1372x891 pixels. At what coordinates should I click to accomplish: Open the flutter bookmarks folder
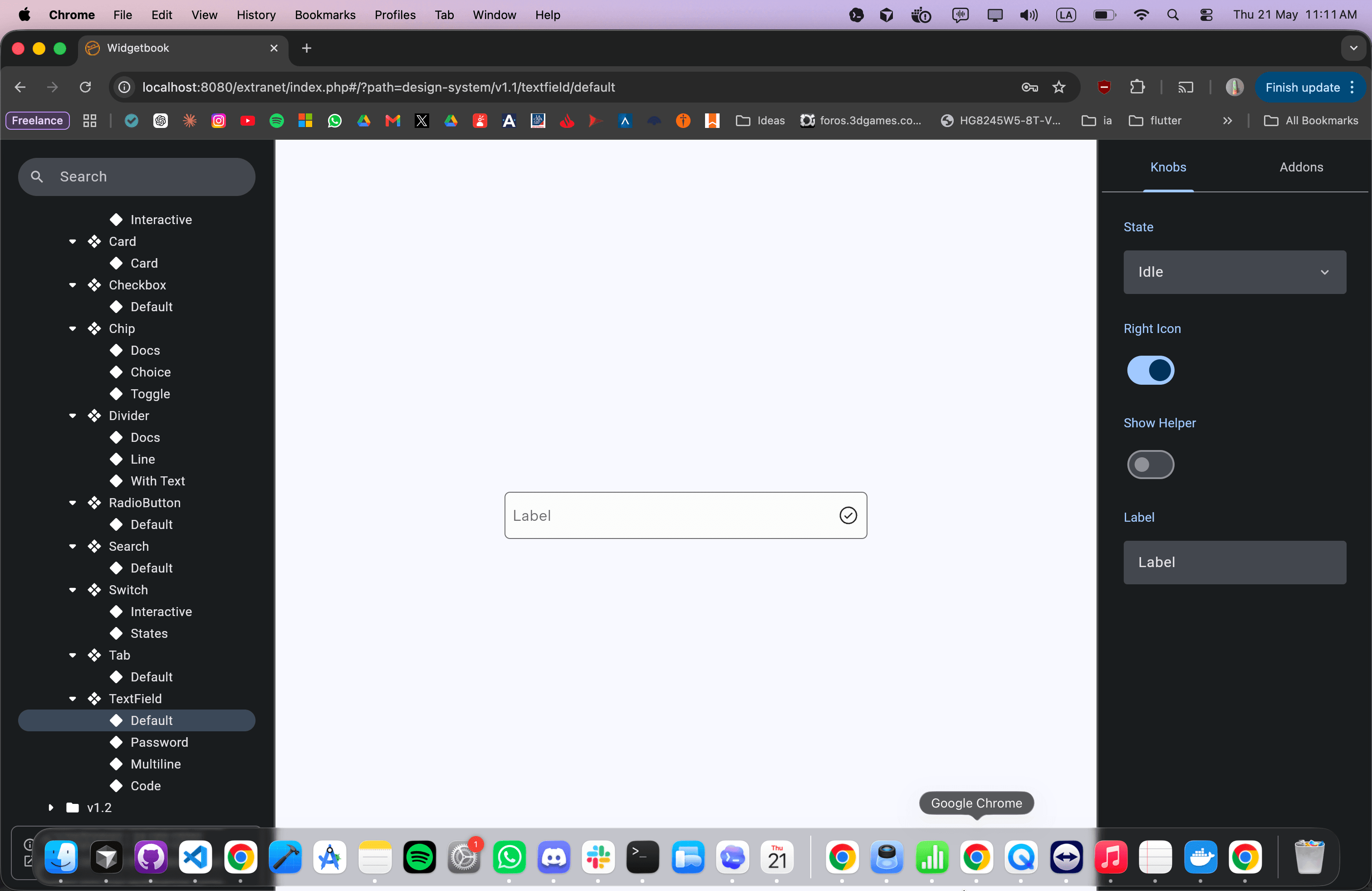1155,121
